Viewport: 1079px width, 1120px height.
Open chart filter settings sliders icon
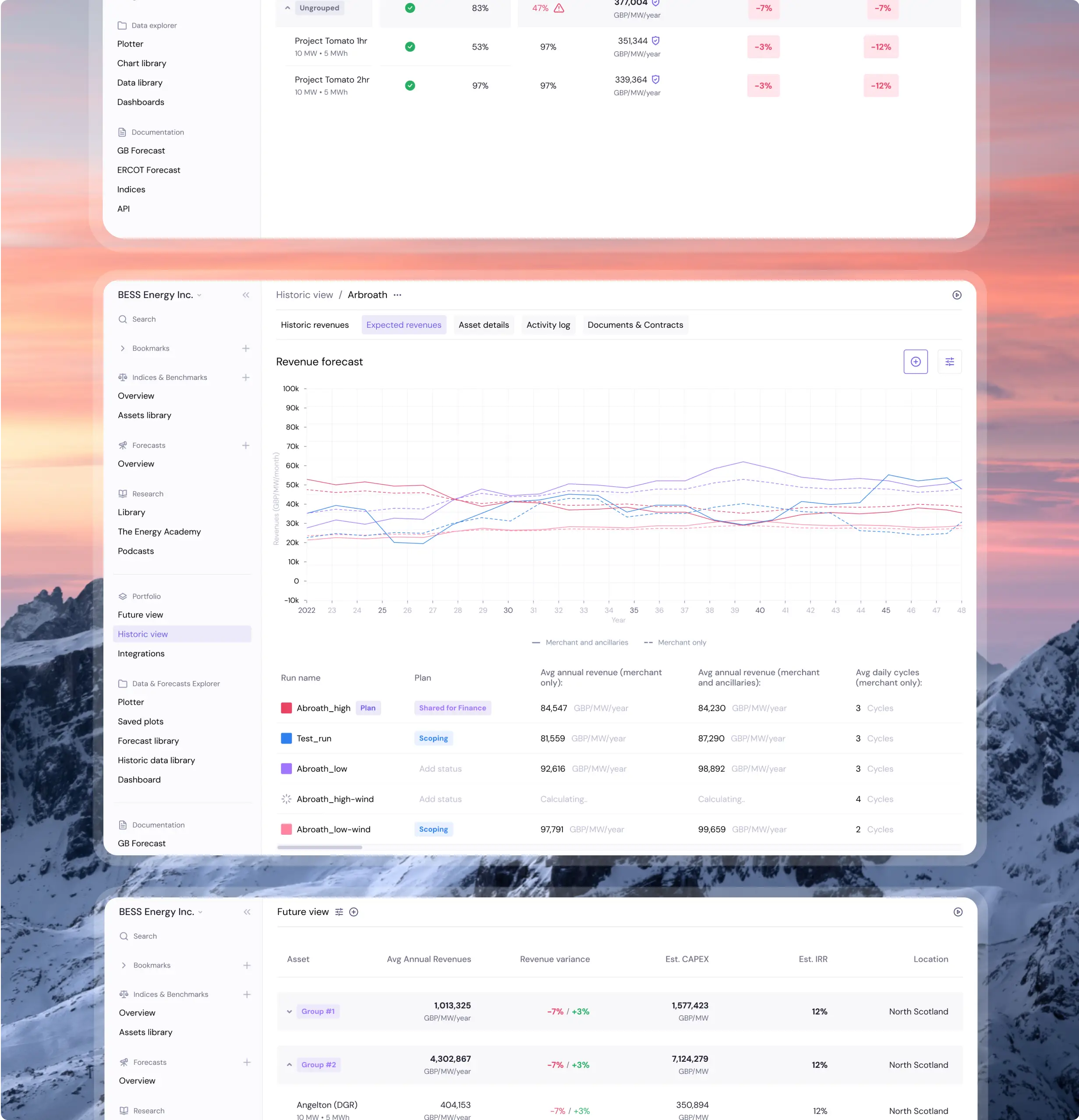[949, 362]
